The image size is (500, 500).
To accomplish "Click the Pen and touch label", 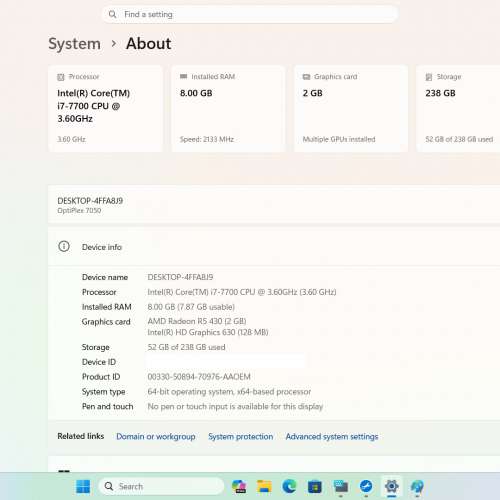I will 107,406.
